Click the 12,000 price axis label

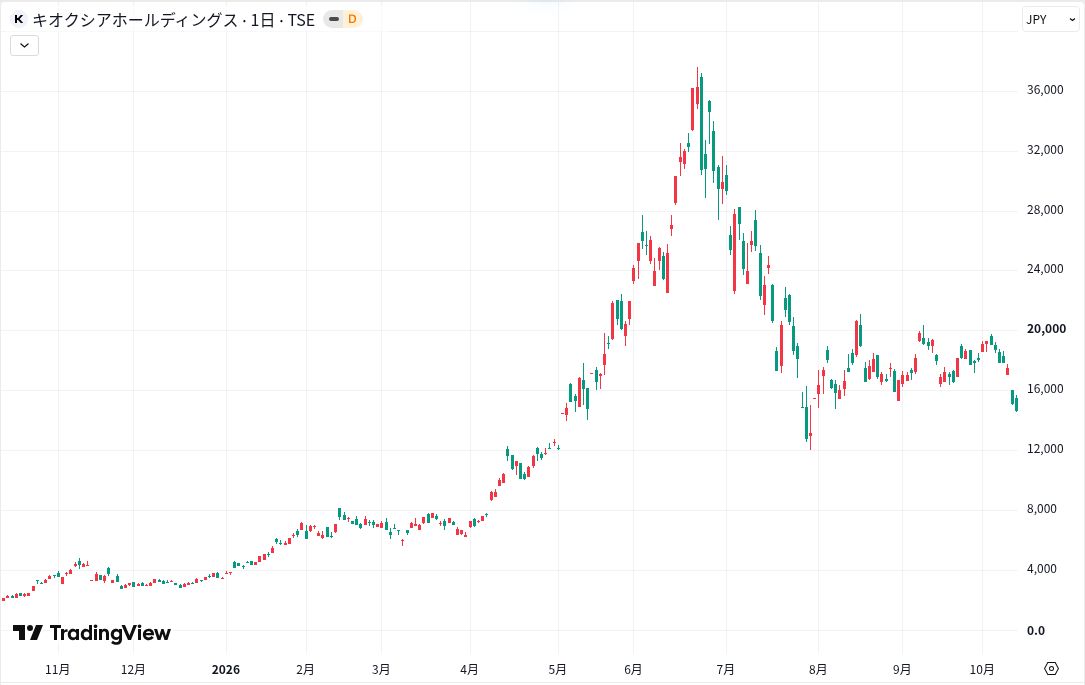coord(1045,449)
